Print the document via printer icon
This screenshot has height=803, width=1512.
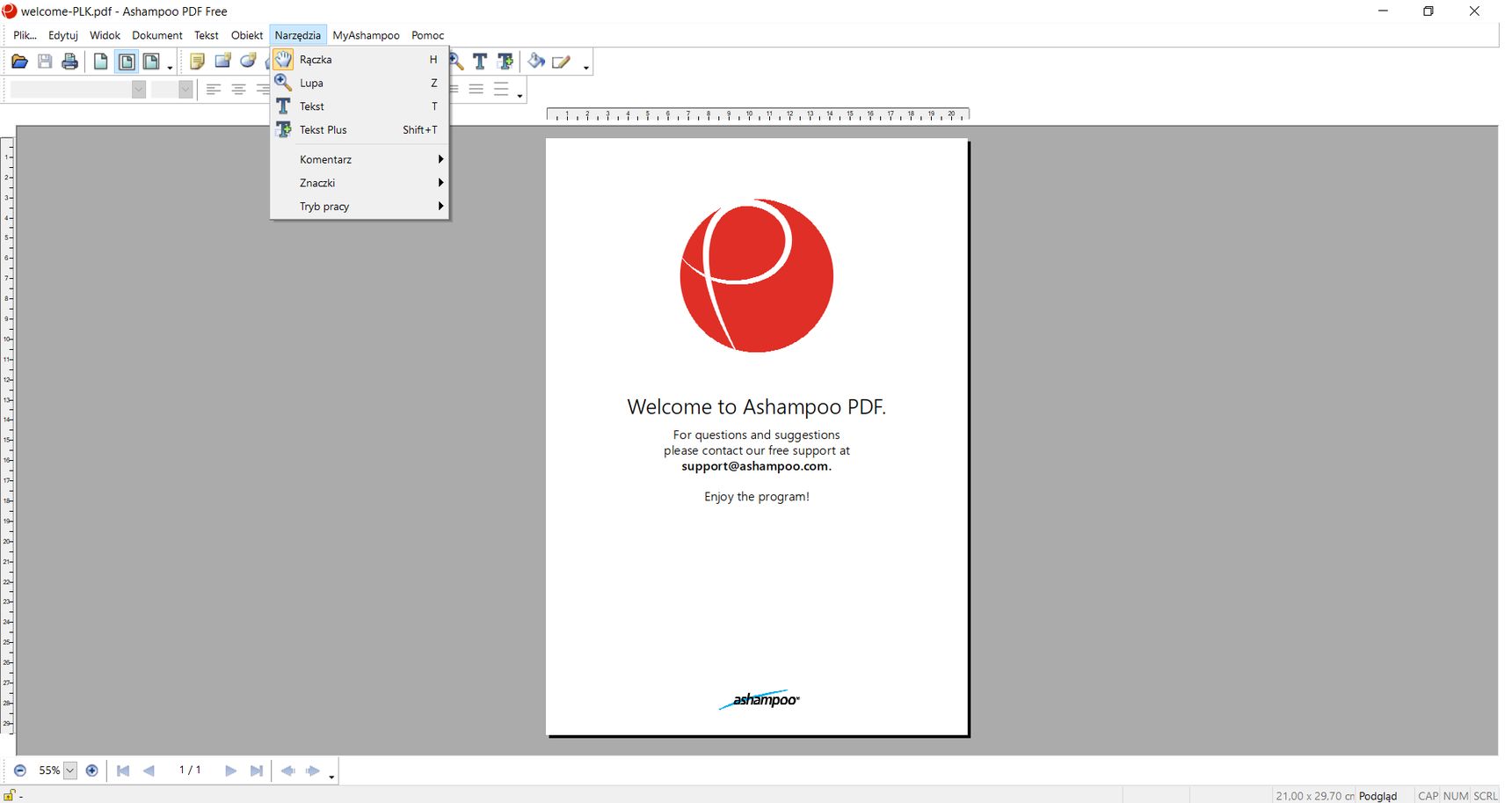point(70,62)
